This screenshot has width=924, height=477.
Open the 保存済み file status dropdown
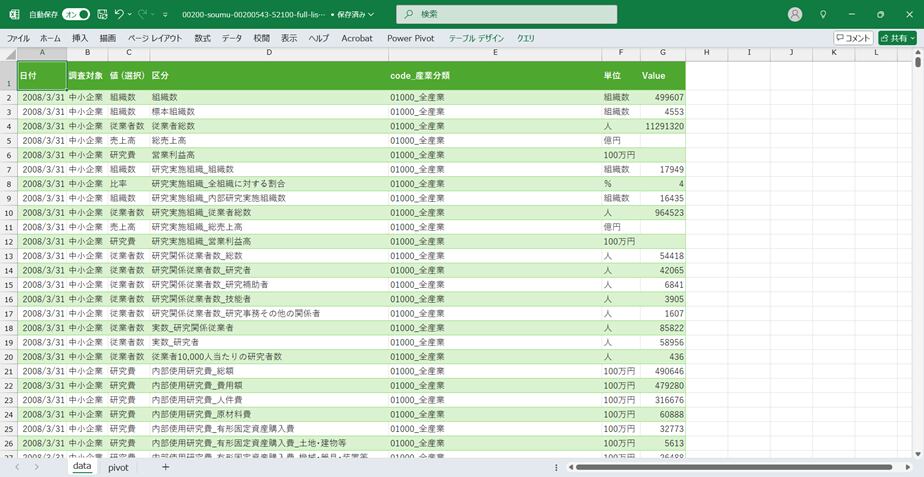click(361, 15)
